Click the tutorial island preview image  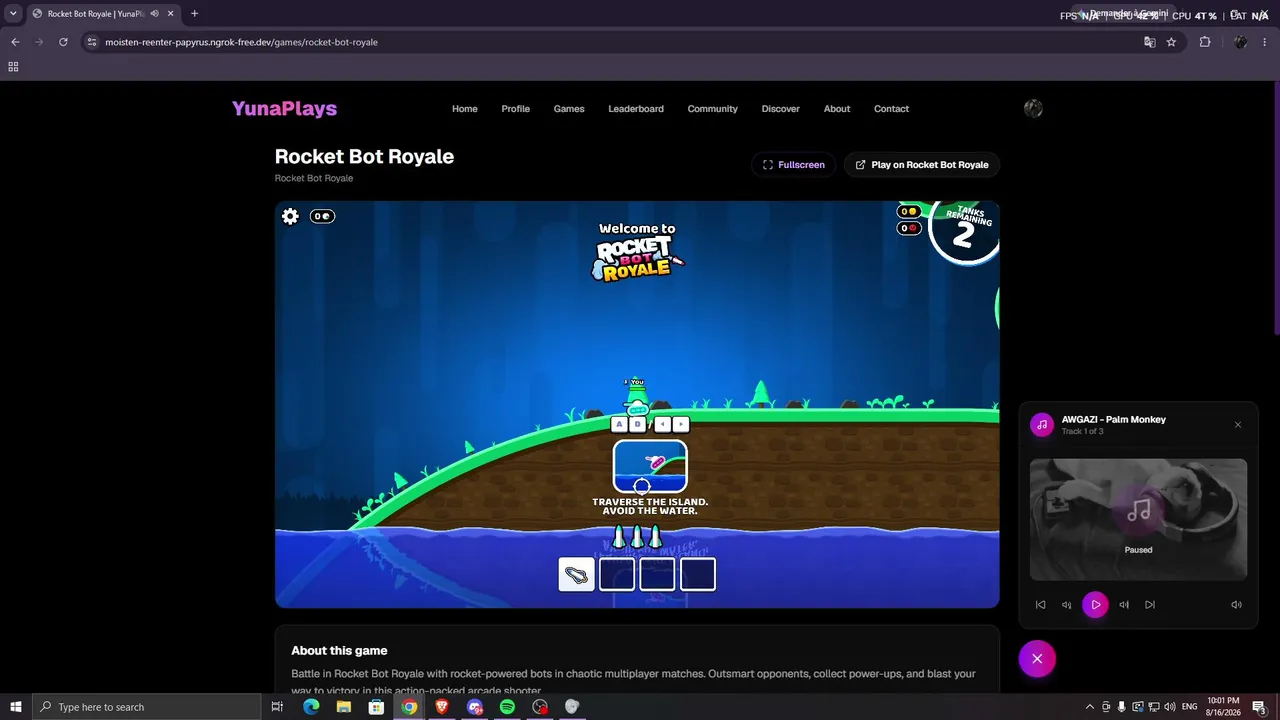pos(650,467)
